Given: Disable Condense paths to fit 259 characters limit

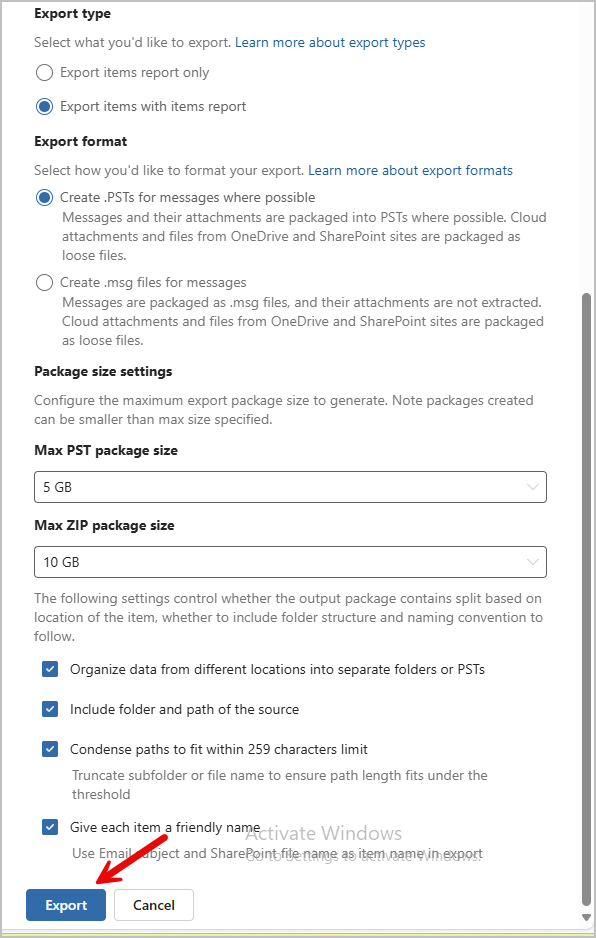Looking at the screenshot, I should [x=50, y=748].
